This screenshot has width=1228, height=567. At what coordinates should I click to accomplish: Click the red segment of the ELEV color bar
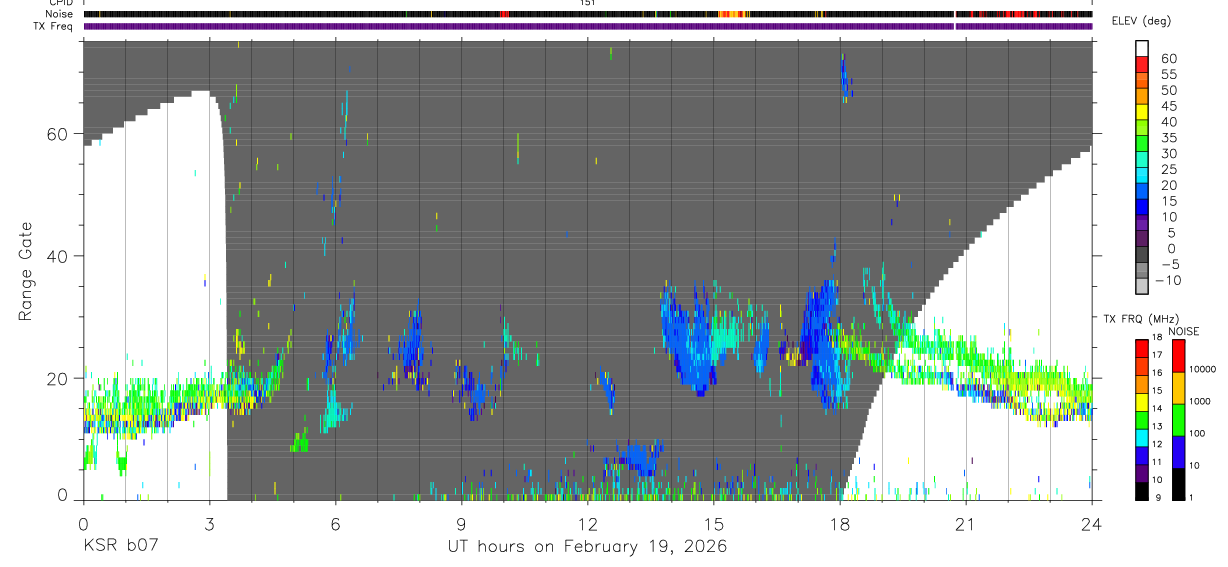pos(1142,65)
